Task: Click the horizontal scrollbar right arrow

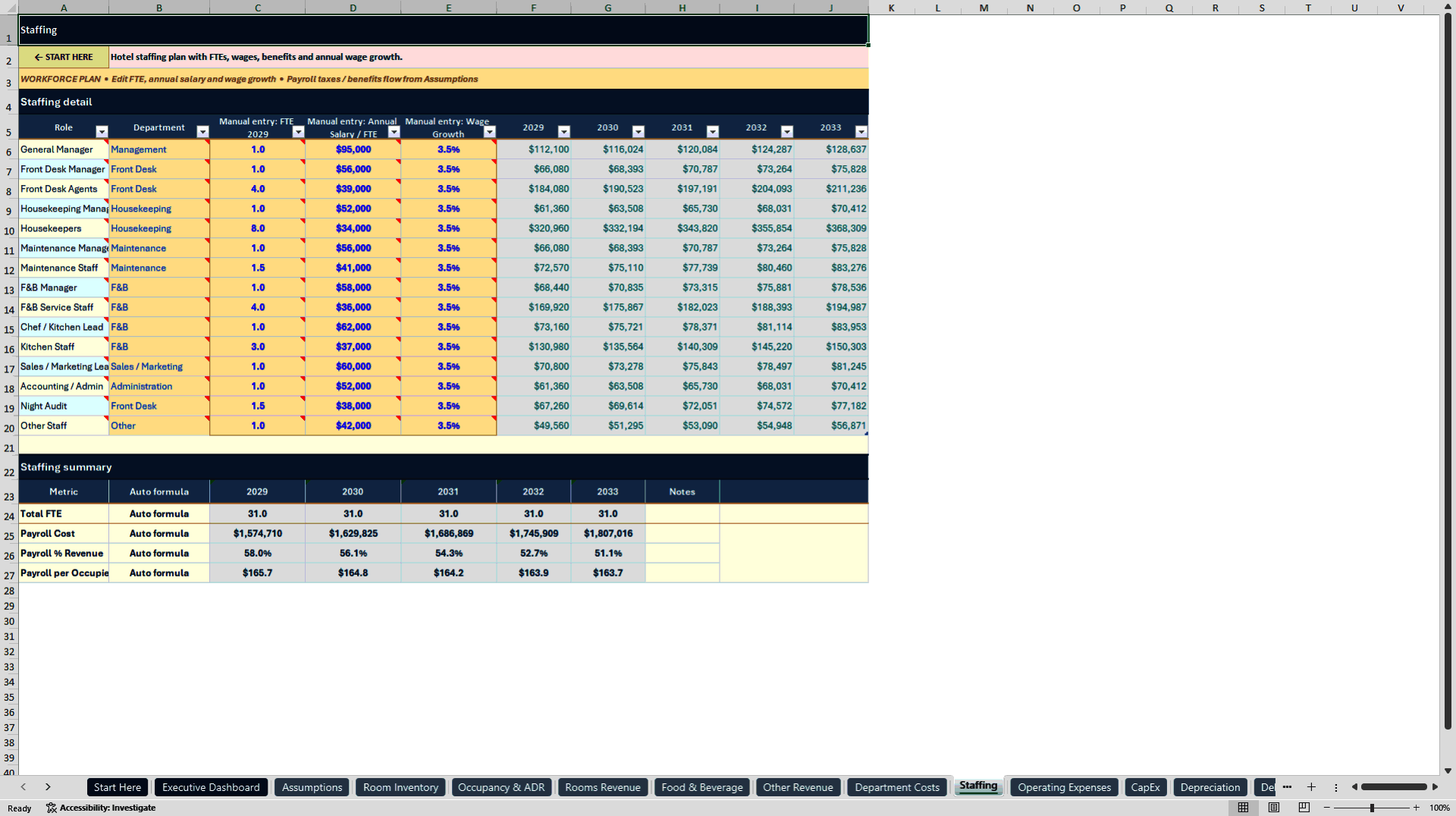Action: click(1435, 787)
